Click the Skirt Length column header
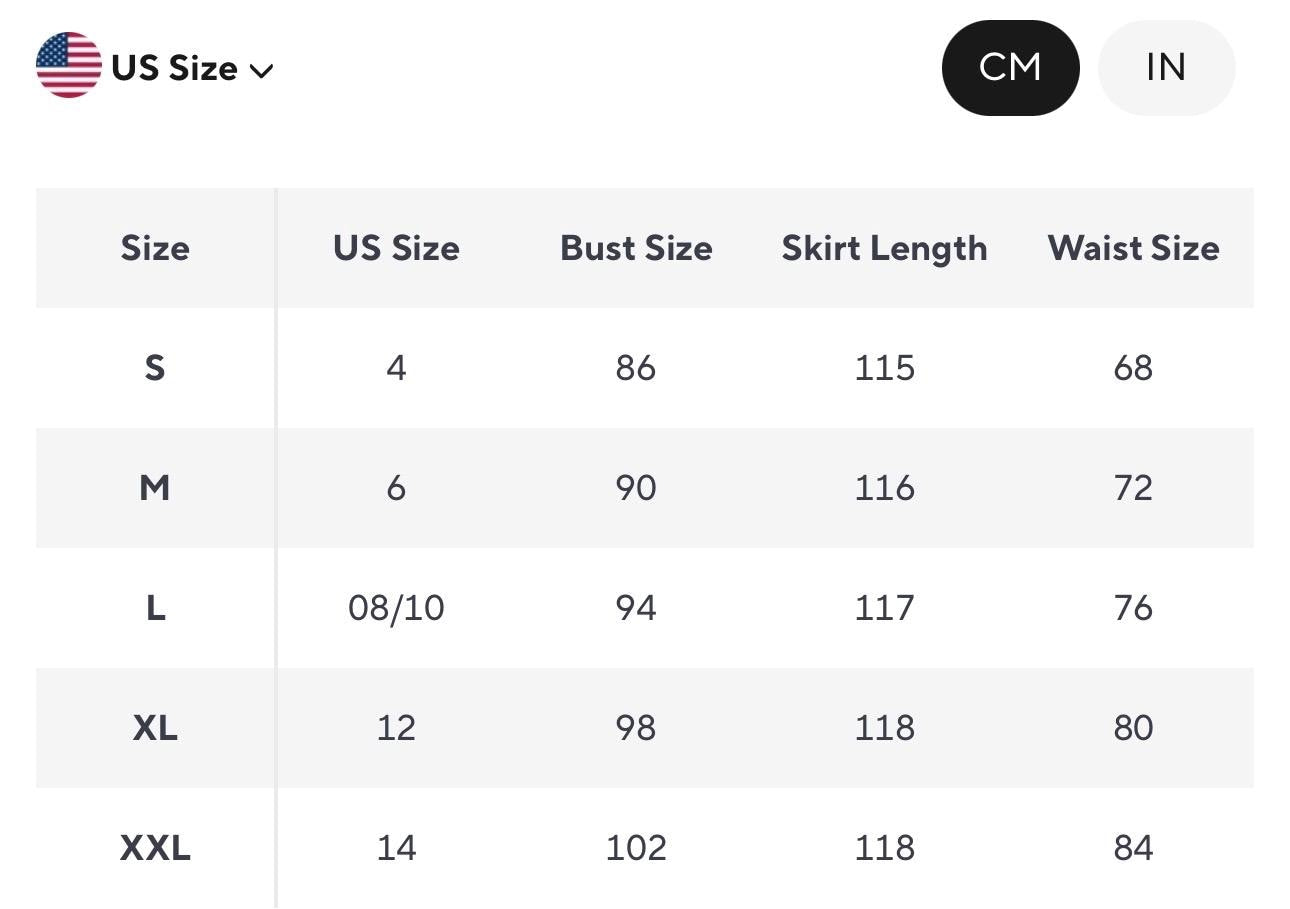This screenshot has height=909, width=1290. click(884, 248)
